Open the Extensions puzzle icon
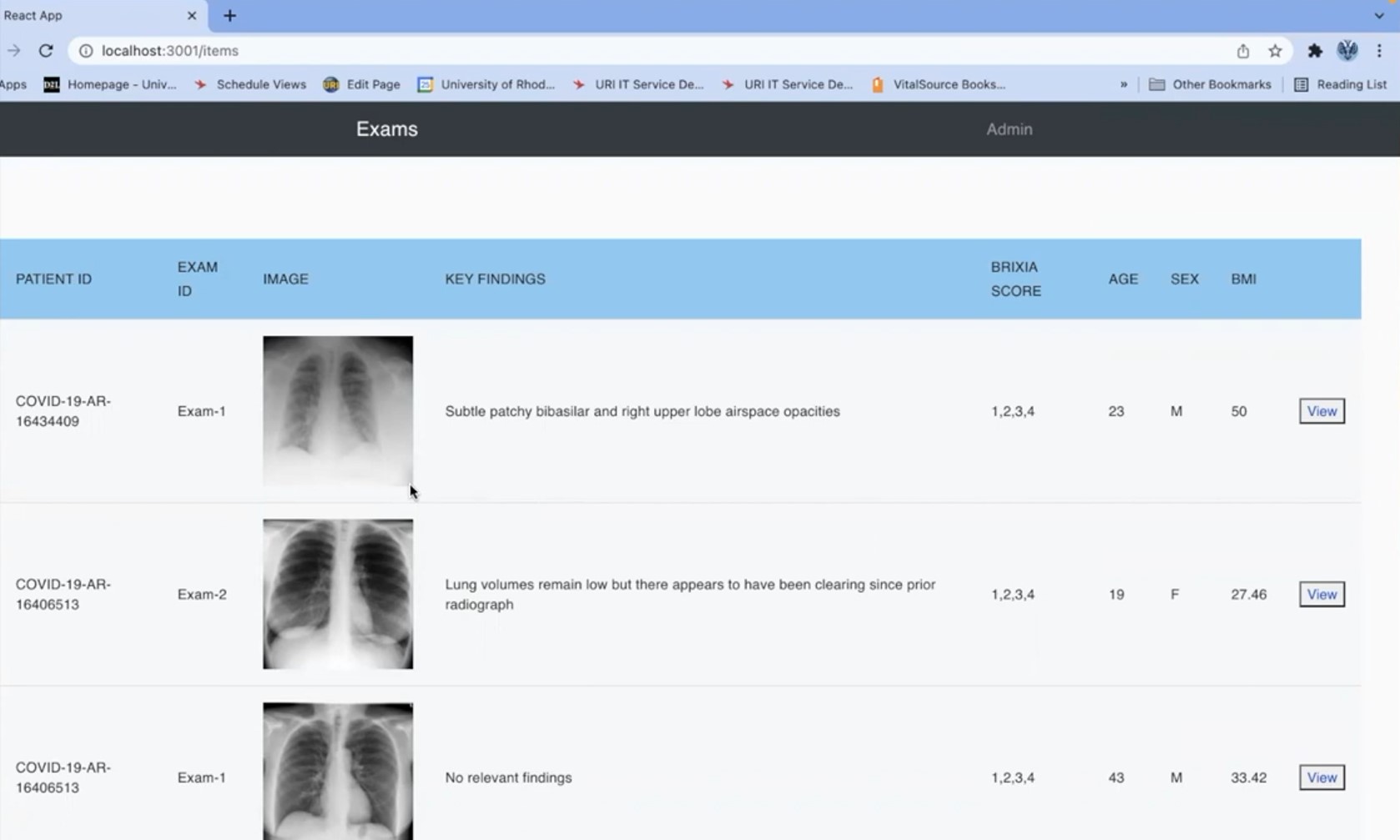 pos(1315,51)
